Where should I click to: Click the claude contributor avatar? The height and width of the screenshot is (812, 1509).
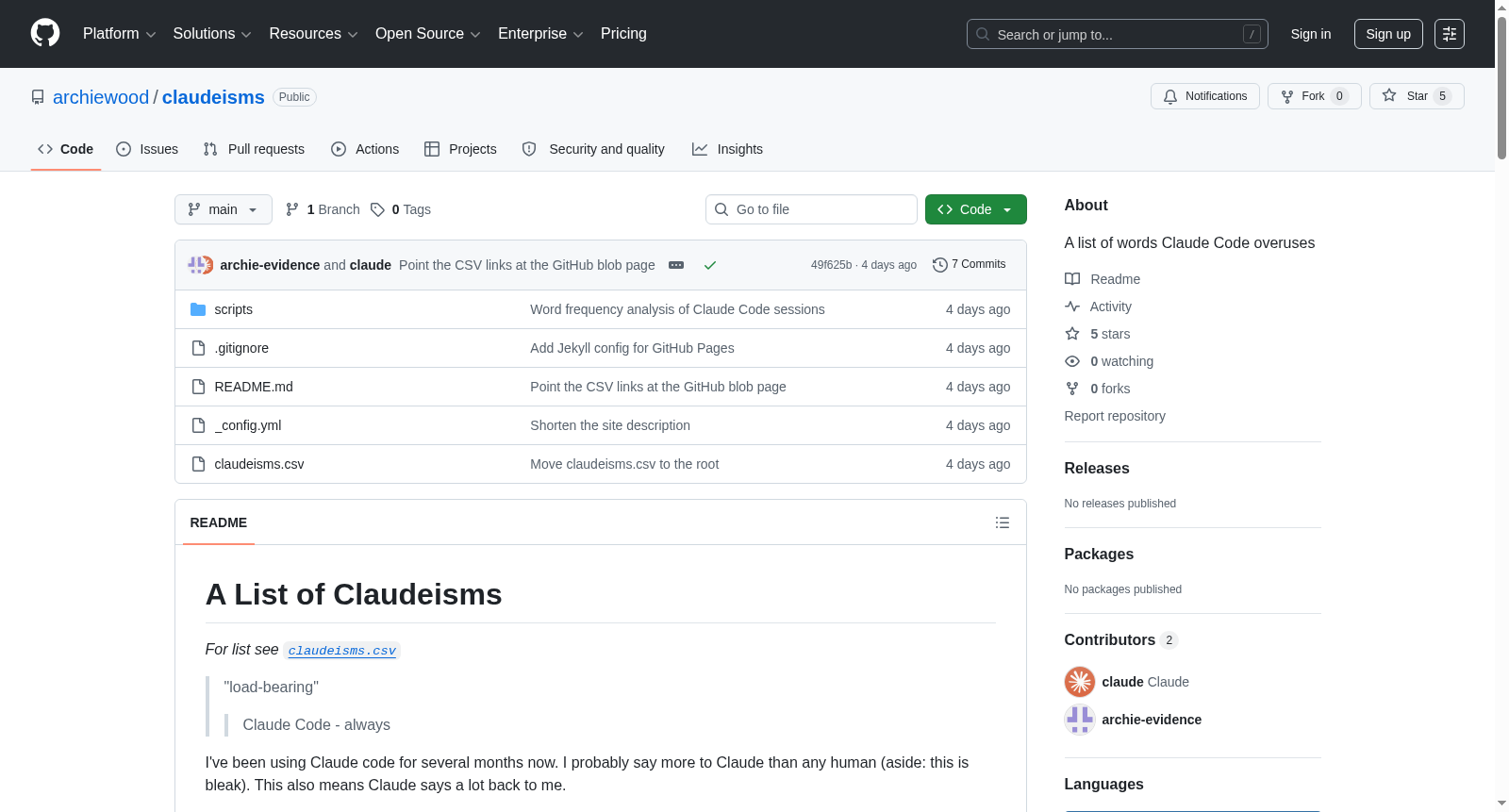[x=1080, y=682]
